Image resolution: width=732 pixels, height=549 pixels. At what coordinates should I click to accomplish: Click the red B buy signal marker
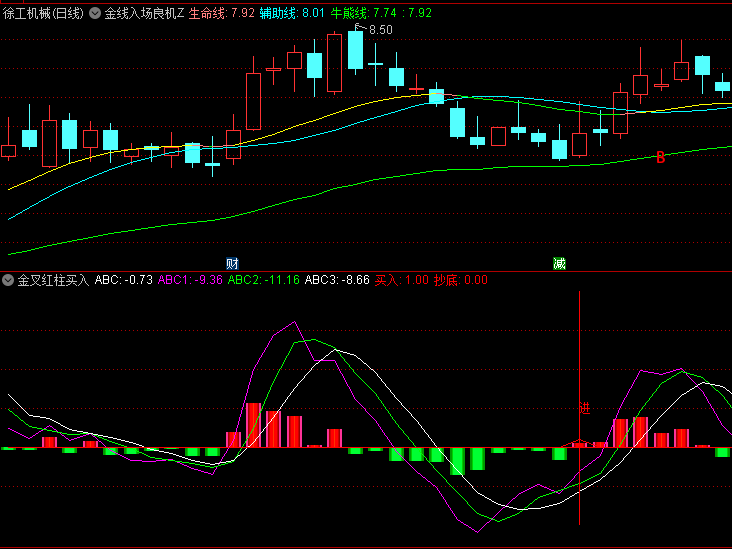(x=660, y=158)
